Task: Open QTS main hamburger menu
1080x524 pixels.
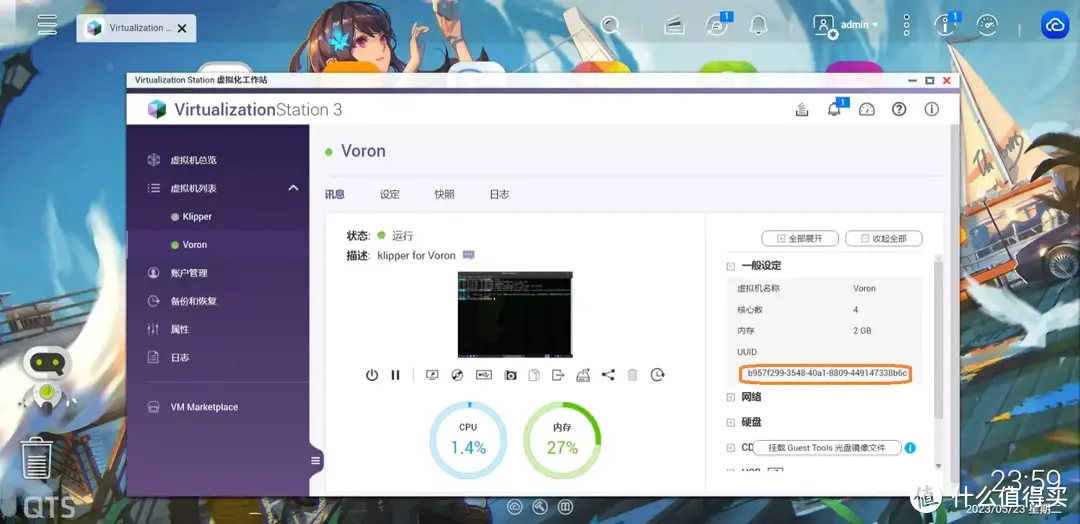Action: coord(48,24)
